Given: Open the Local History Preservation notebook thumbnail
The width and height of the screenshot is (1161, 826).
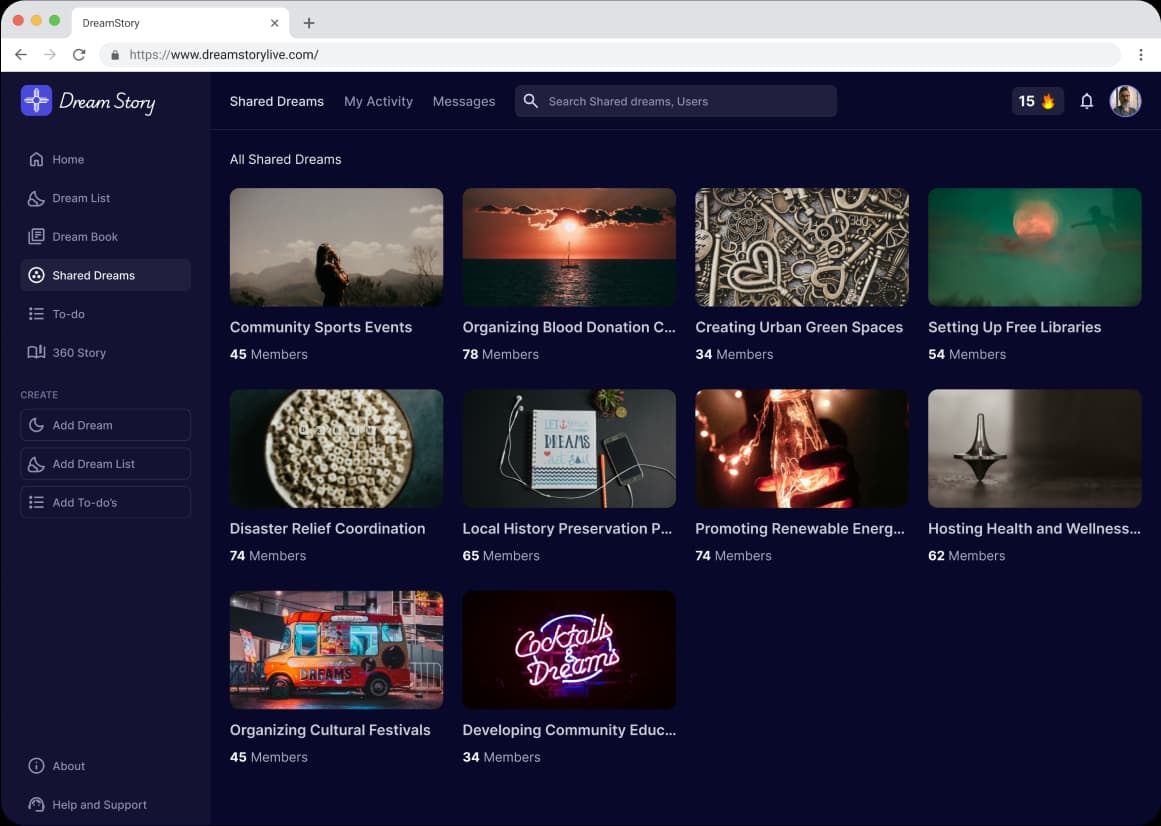Looking at the screenshot, I should [x=569, y=449].
